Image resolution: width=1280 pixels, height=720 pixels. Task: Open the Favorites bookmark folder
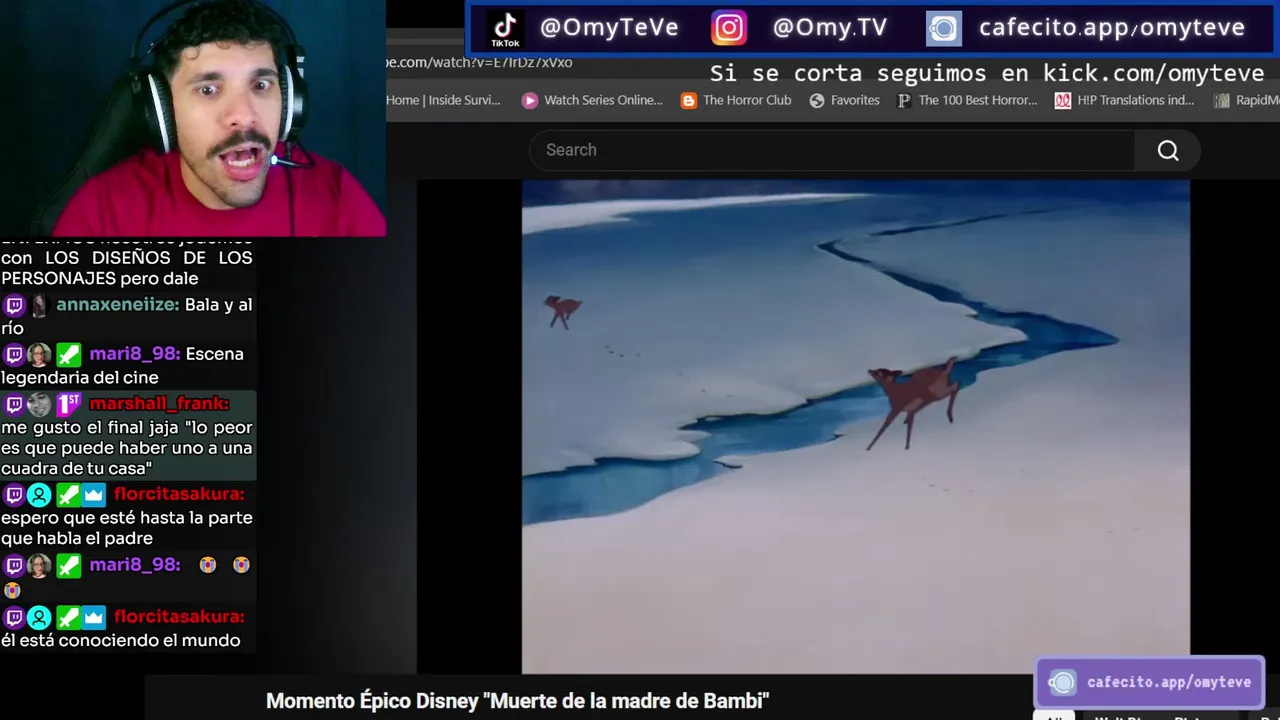tap(845, 100)
